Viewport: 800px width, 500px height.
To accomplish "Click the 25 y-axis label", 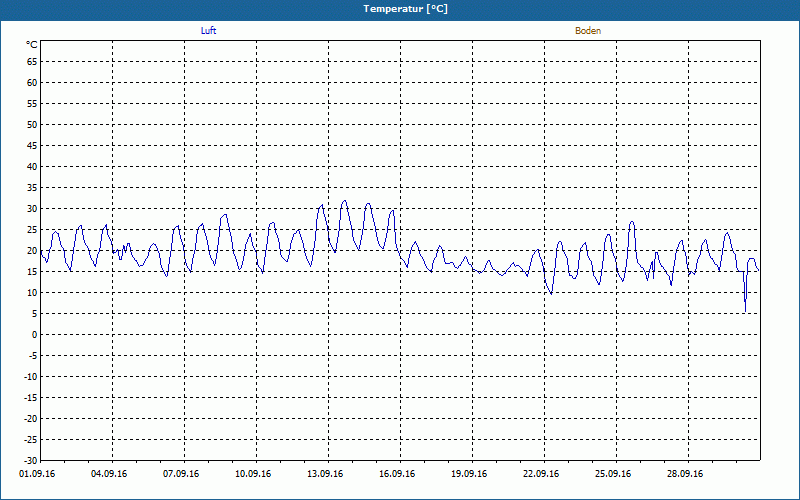I will (32, 230).
